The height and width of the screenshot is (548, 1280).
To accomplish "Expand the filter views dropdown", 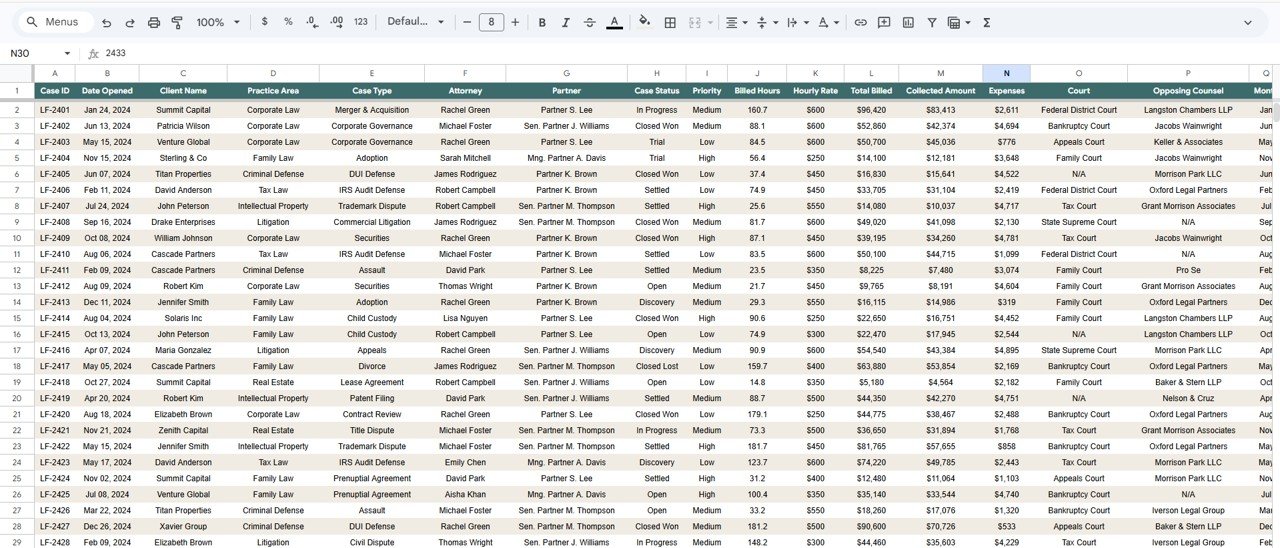I will pyautogui.click(x=966, y=22).
